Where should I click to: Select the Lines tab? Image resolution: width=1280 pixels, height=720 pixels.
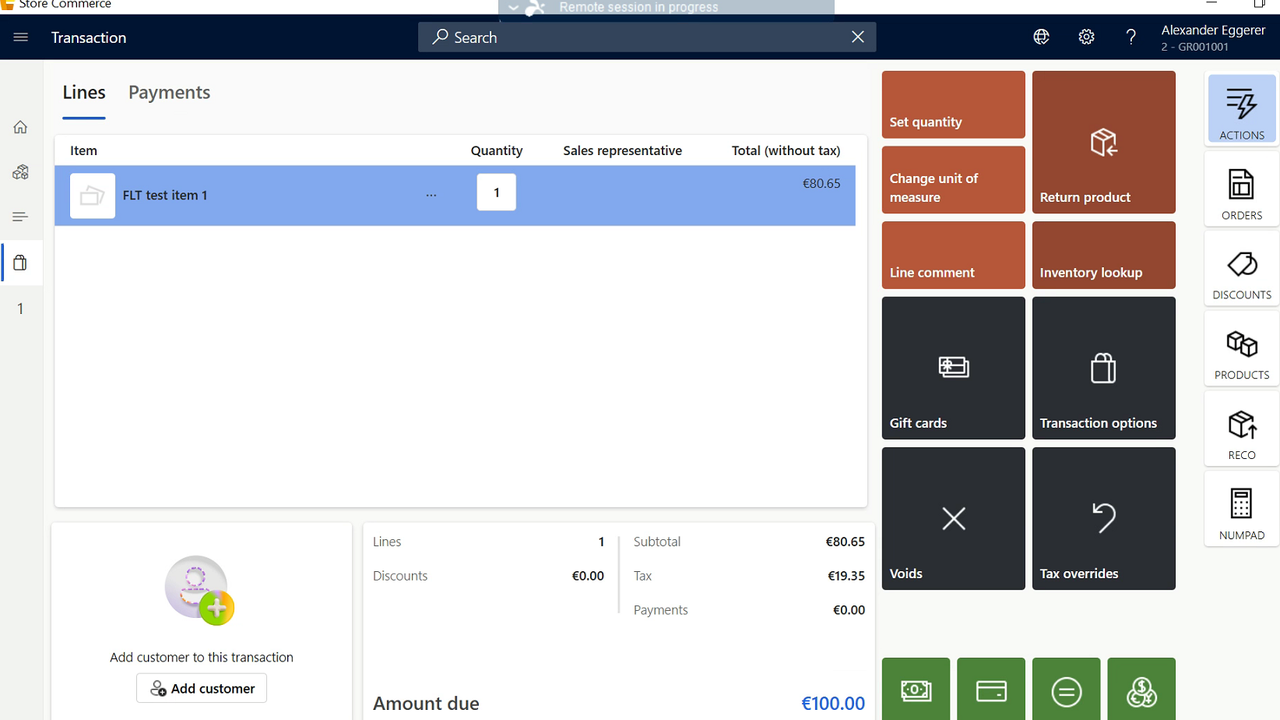84,92
